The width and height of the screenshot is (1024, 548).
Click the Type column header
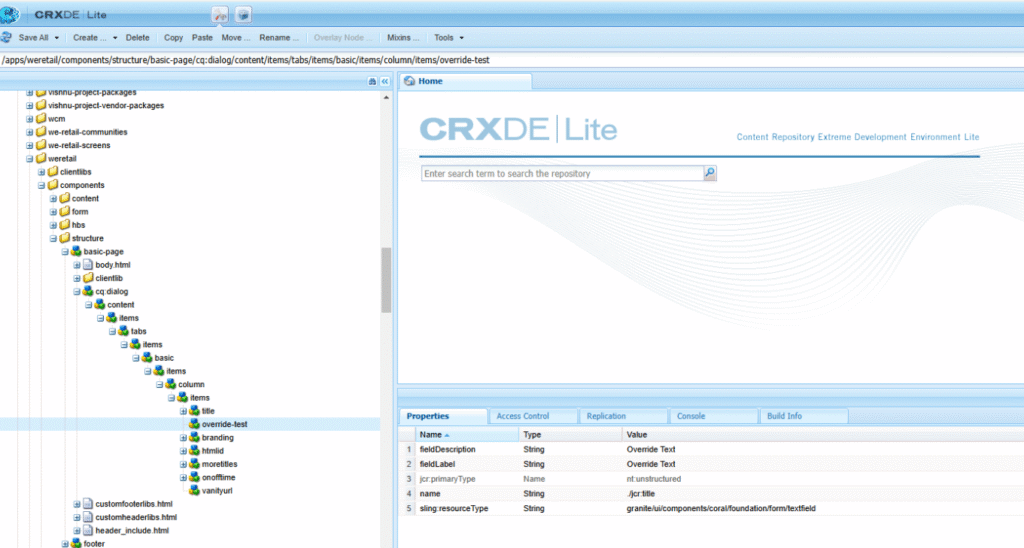point(571,434)
